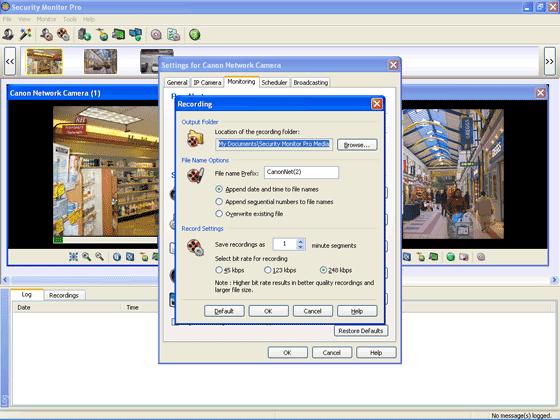Click green monitor icon under the mall camera view
The height and width of the screenshot is (420, 560).
434,257
